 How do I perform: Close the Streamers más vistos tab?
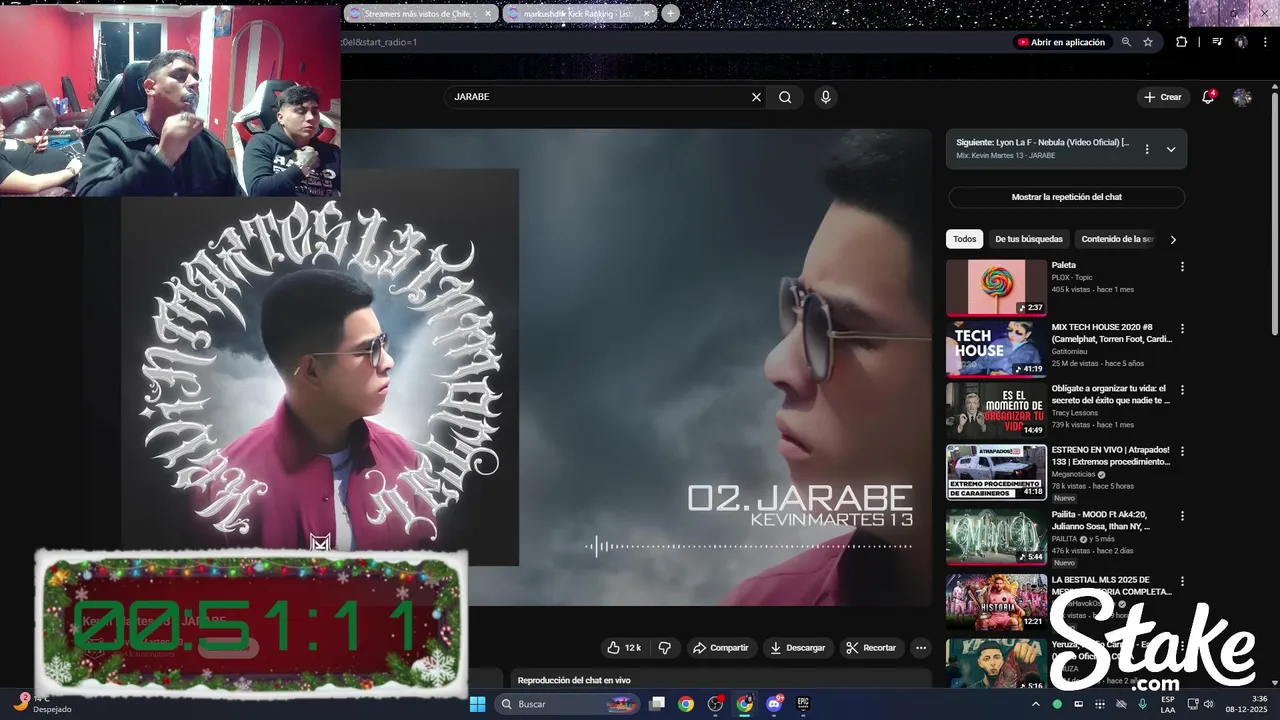tap(488, 14)
